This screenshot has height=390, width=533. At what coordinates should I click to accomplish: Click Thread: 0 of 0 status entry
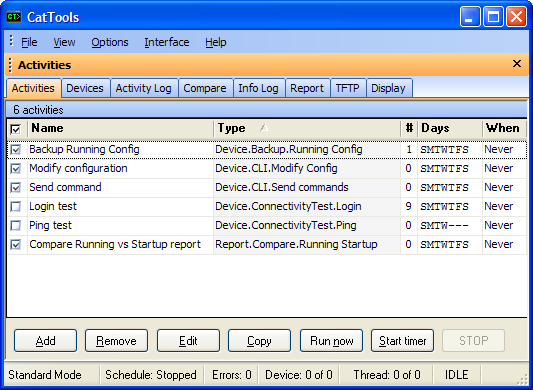click(387, 375)
